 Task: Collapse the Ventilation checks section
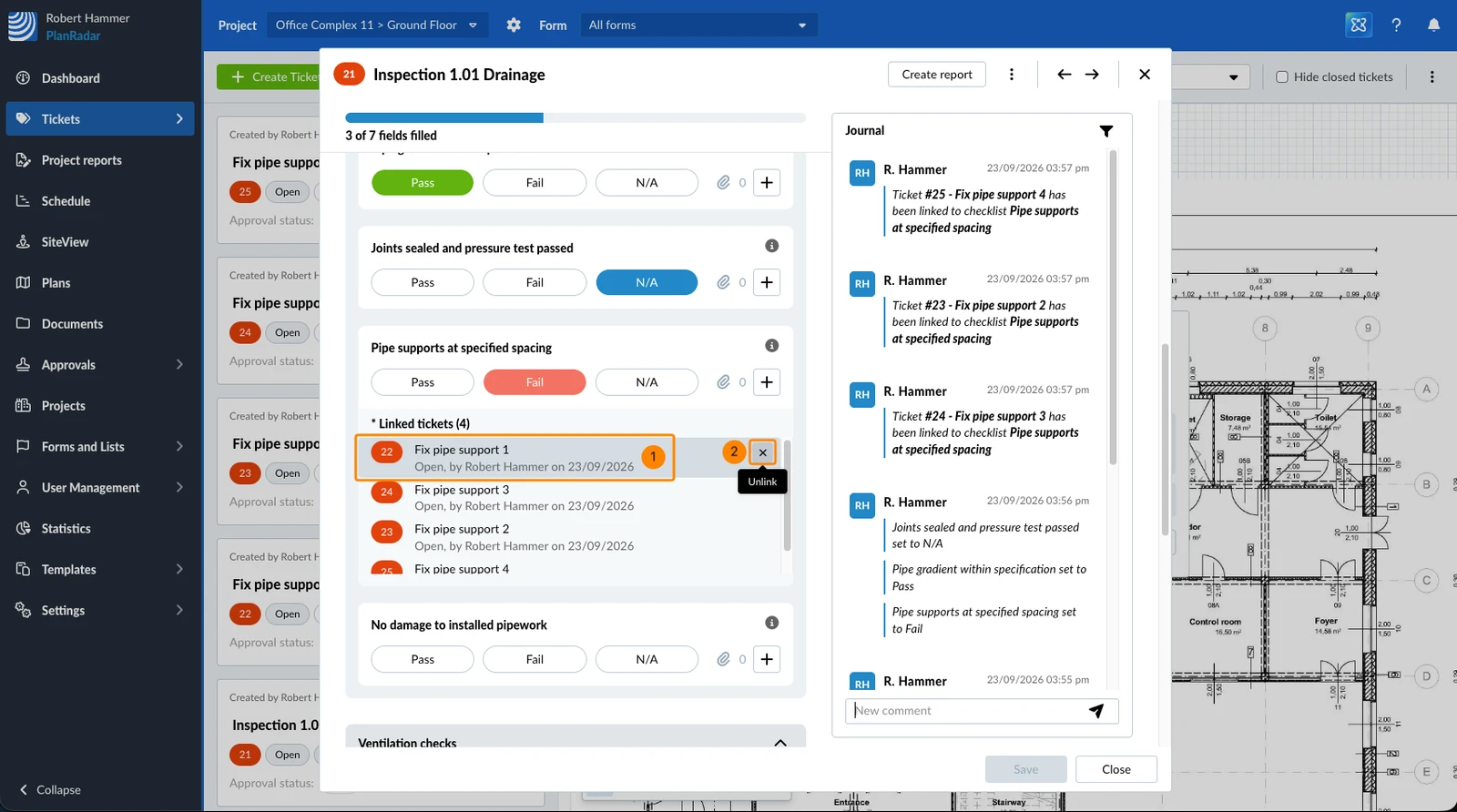[780, 743]
